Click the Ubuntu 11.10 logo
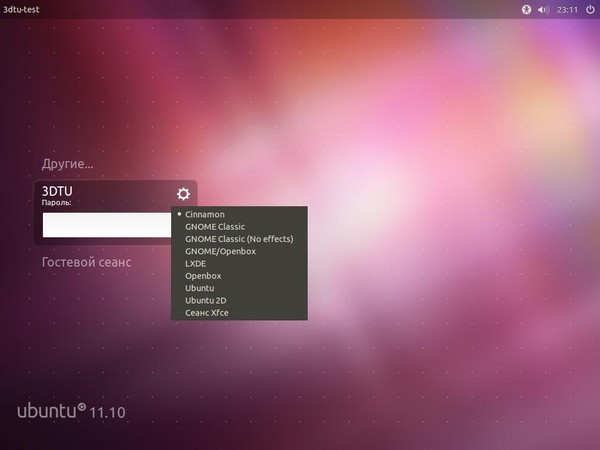 71,411
